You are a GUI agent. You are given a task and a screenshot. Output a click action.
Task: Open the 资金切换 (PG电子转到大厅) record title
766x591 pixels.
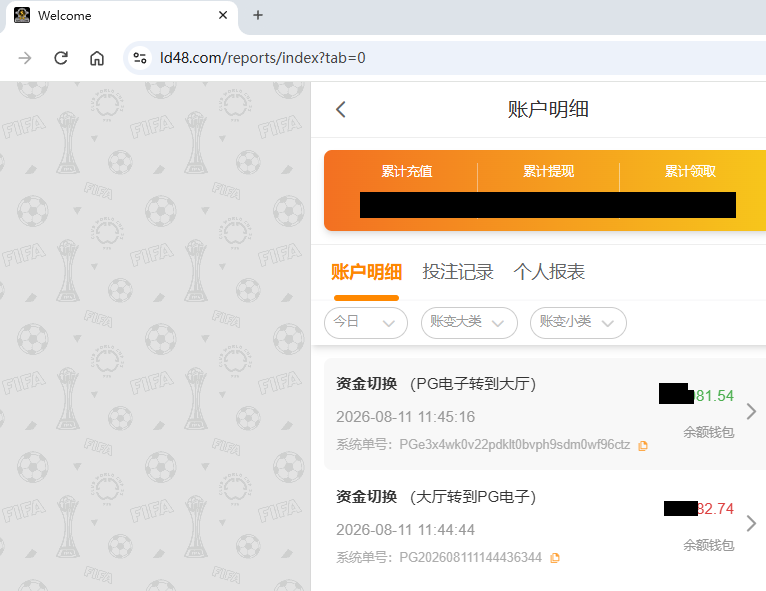tap(436, 384)
